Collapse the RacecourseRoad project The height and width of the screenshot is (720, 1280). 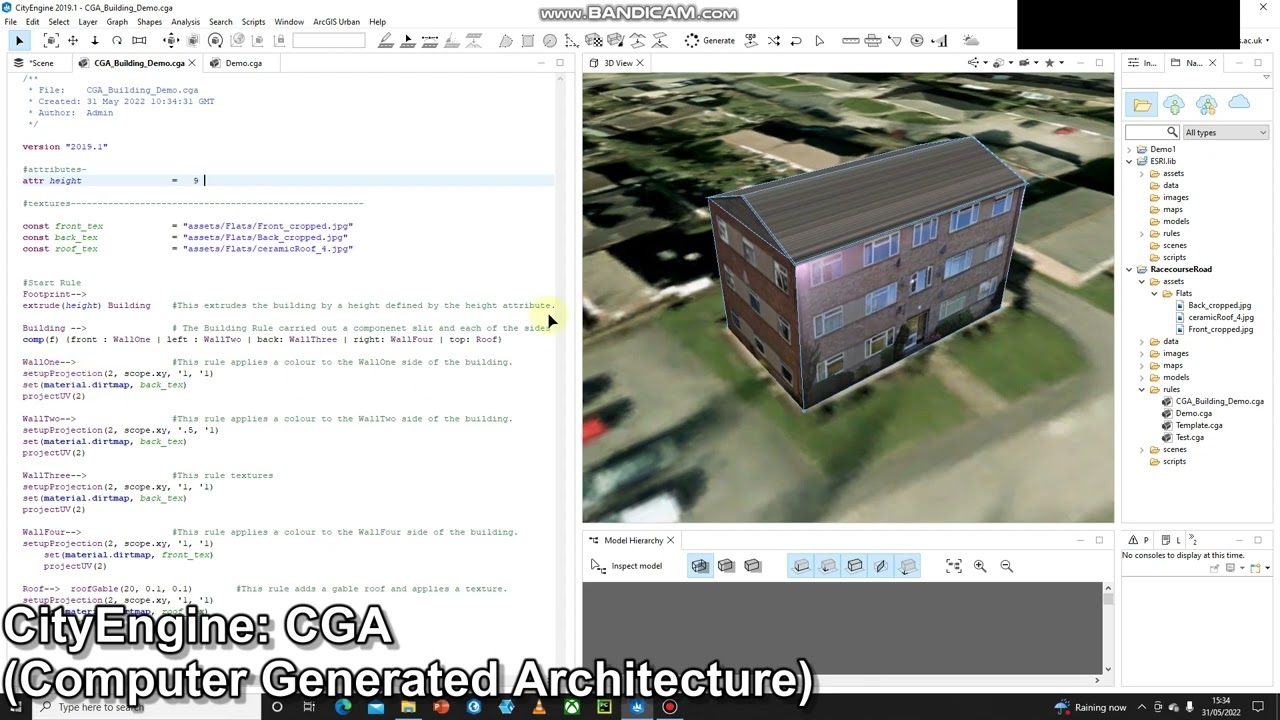tap(1130, 269)
